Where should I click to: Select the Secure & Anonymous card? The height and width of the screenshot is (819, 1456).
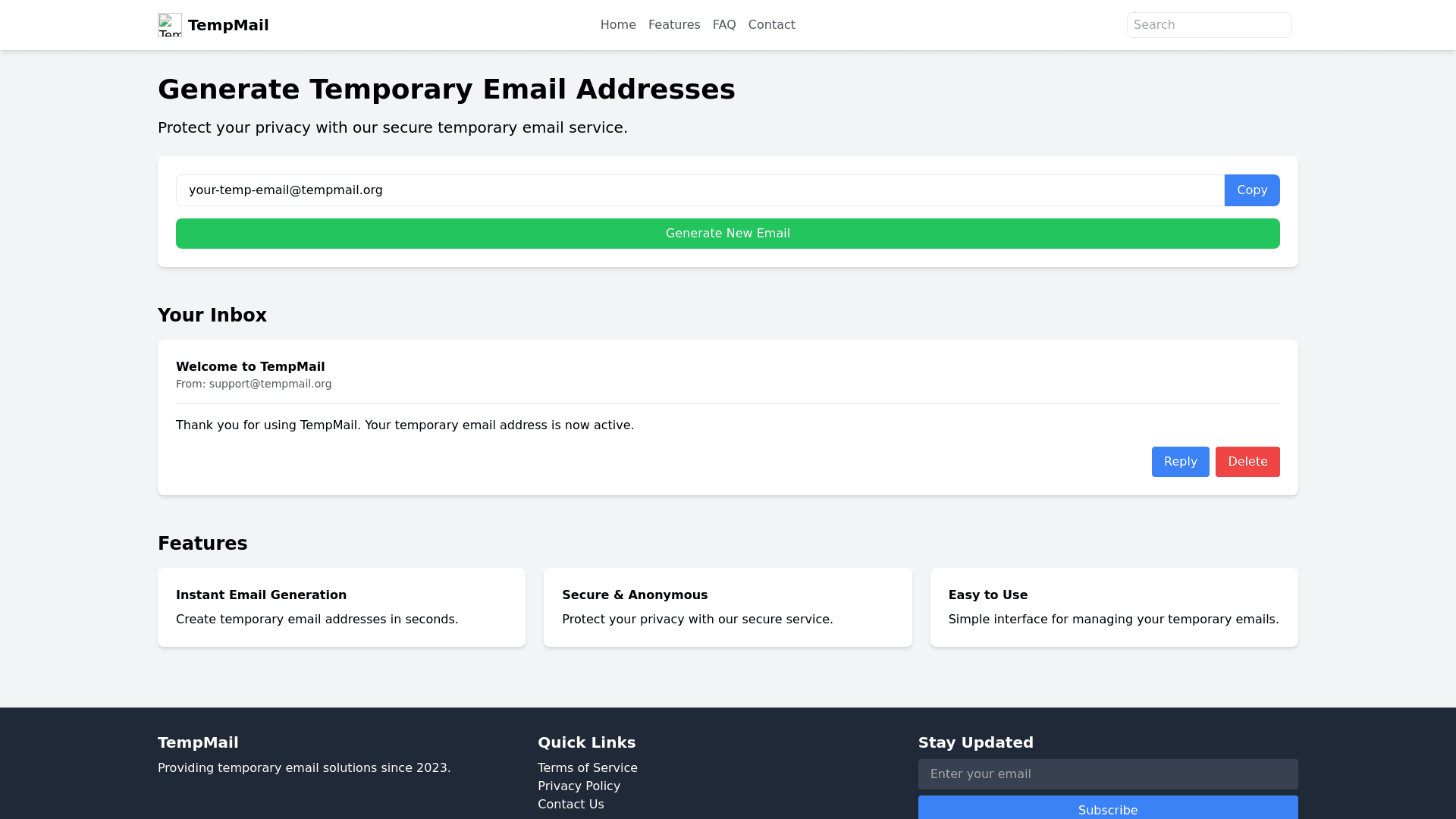click(727, 607)
